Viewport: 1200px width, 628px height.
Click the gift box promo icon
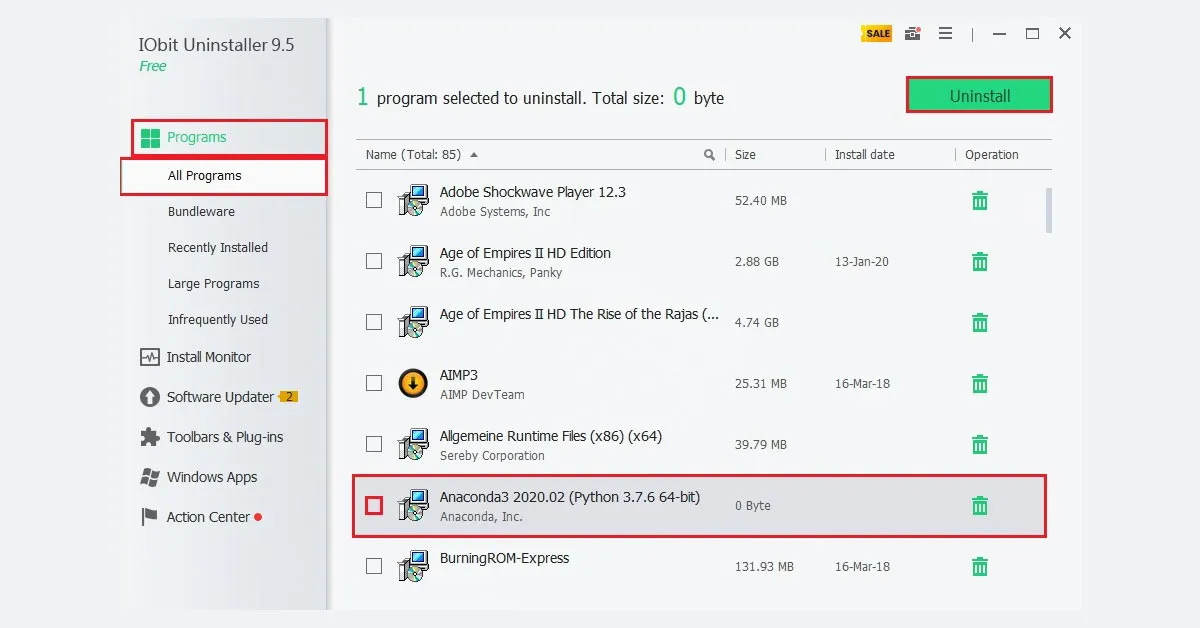click(x=912, y=33)
